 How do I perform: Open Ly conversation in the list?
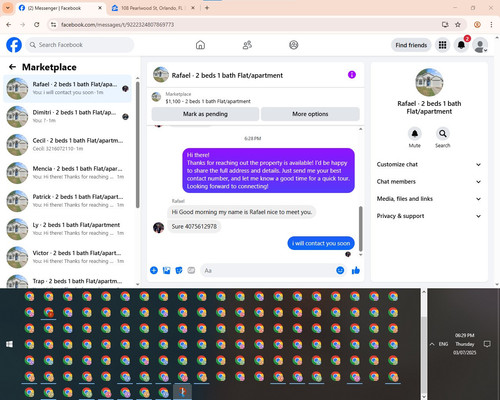pyautogui.click(x=68, y=229)
